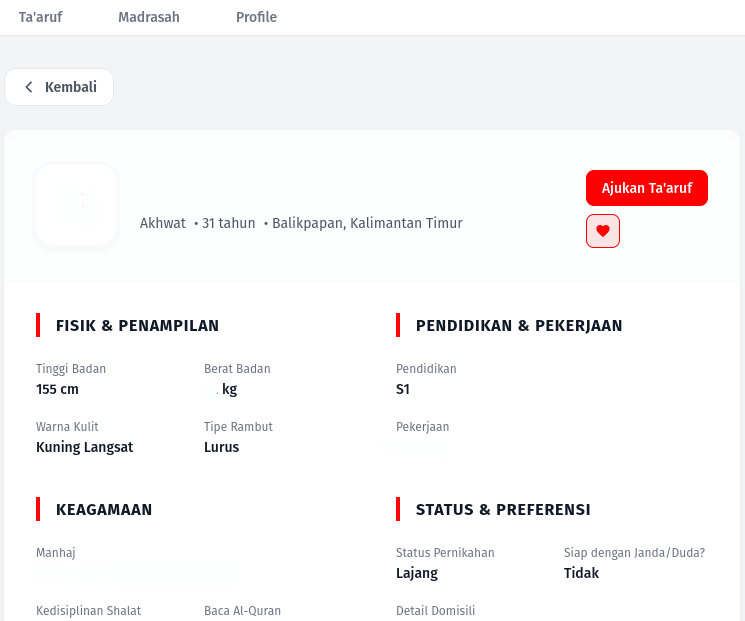Go to the Profile tab
The height and width of the screenshot is (621, 745).
click(x=256, y=17)
